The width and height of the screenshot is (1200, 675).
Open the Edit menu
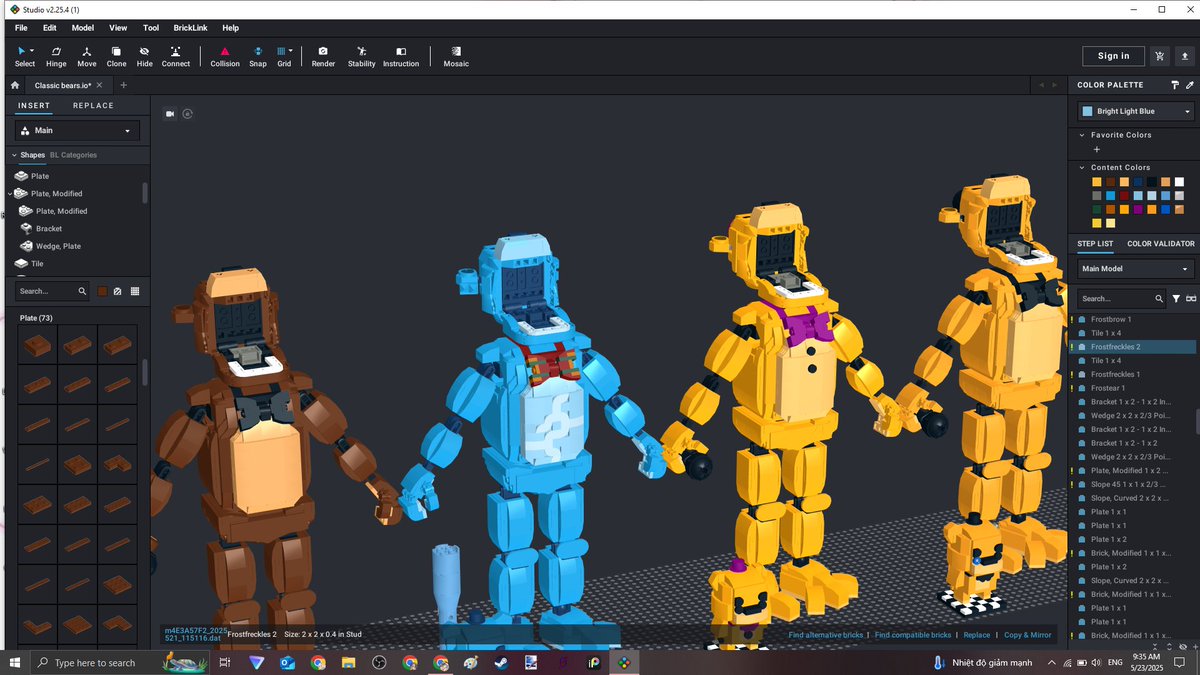pos(50,28)
